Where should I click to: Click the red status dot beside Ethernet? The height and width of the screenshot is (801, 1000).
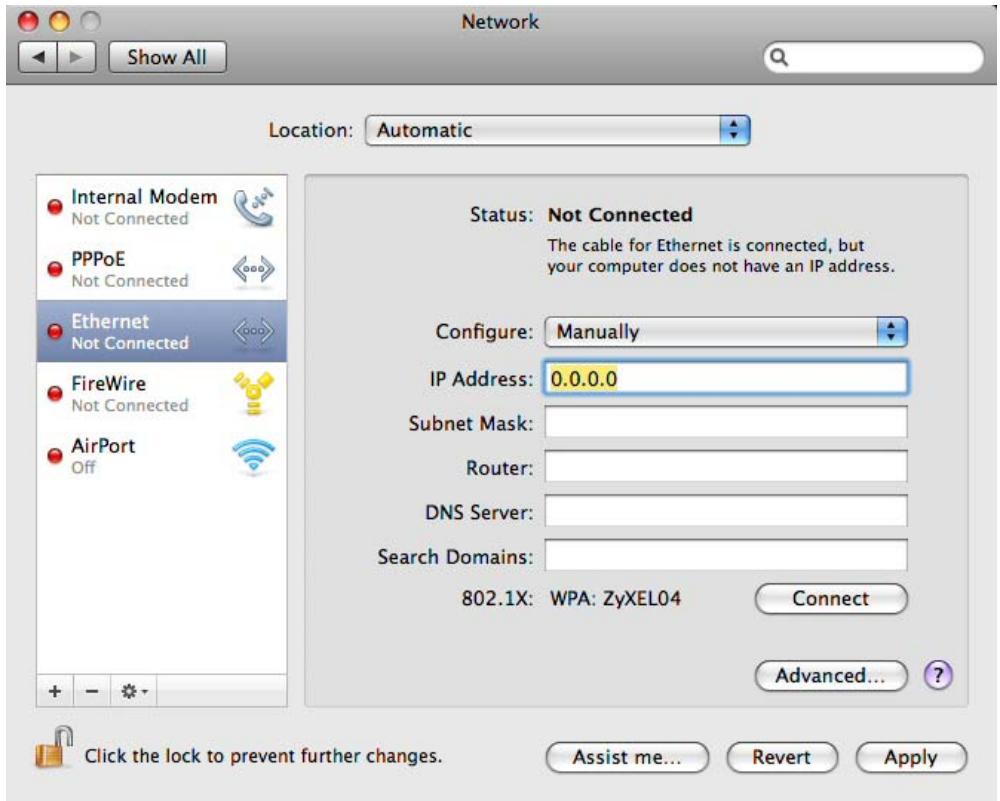tap(55, 331)
